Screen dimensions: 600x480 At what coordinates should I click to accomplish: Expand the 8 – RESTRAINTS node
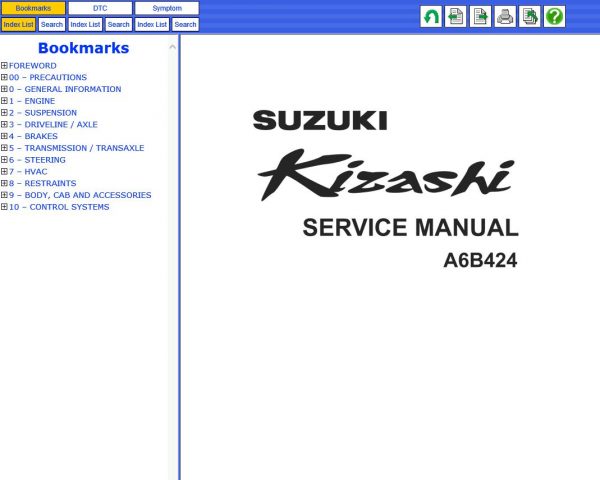(x=4, y=183)
